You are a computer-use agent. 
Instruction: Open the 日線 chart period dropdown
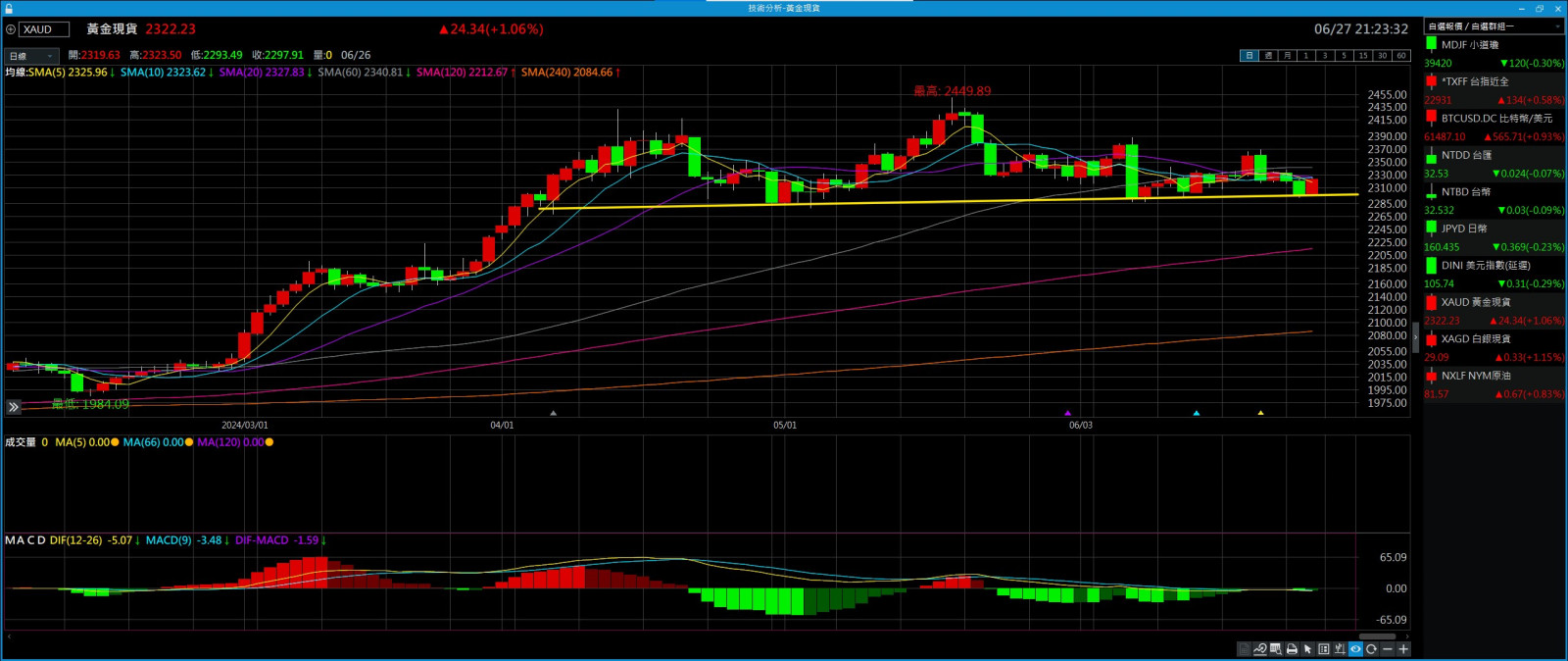coord(31,56)
